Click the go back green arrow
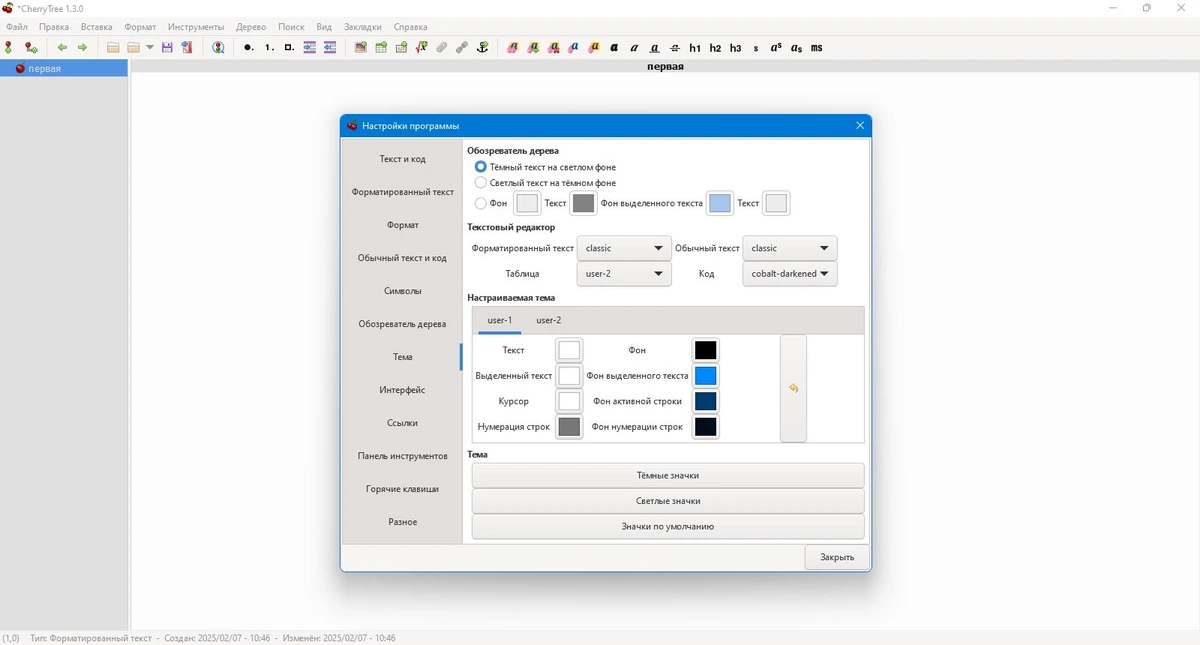 pos(62,47)
